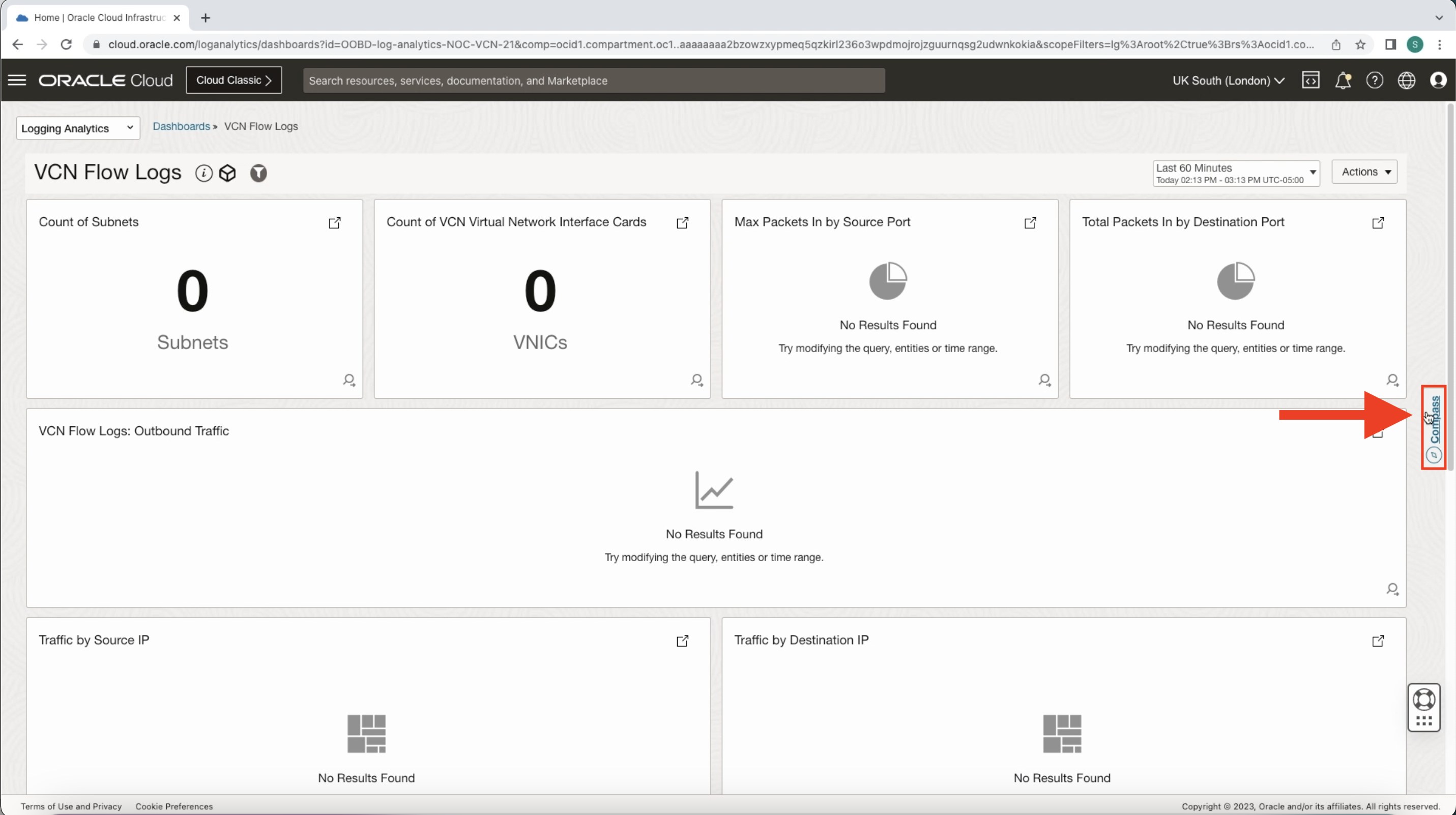The image size is (1456, 815).
Task: Toggle the navigation hamburger menu
Action: (16, 80)
